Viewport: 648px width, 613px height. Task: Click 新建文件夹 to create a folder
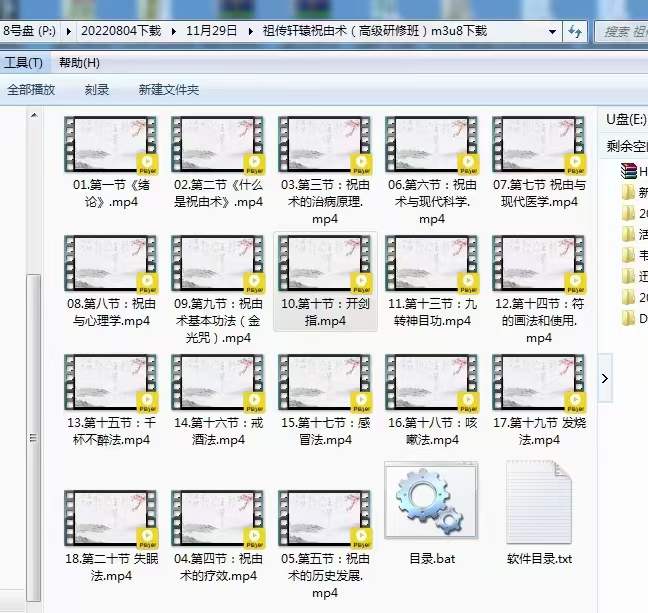[169, 90]
